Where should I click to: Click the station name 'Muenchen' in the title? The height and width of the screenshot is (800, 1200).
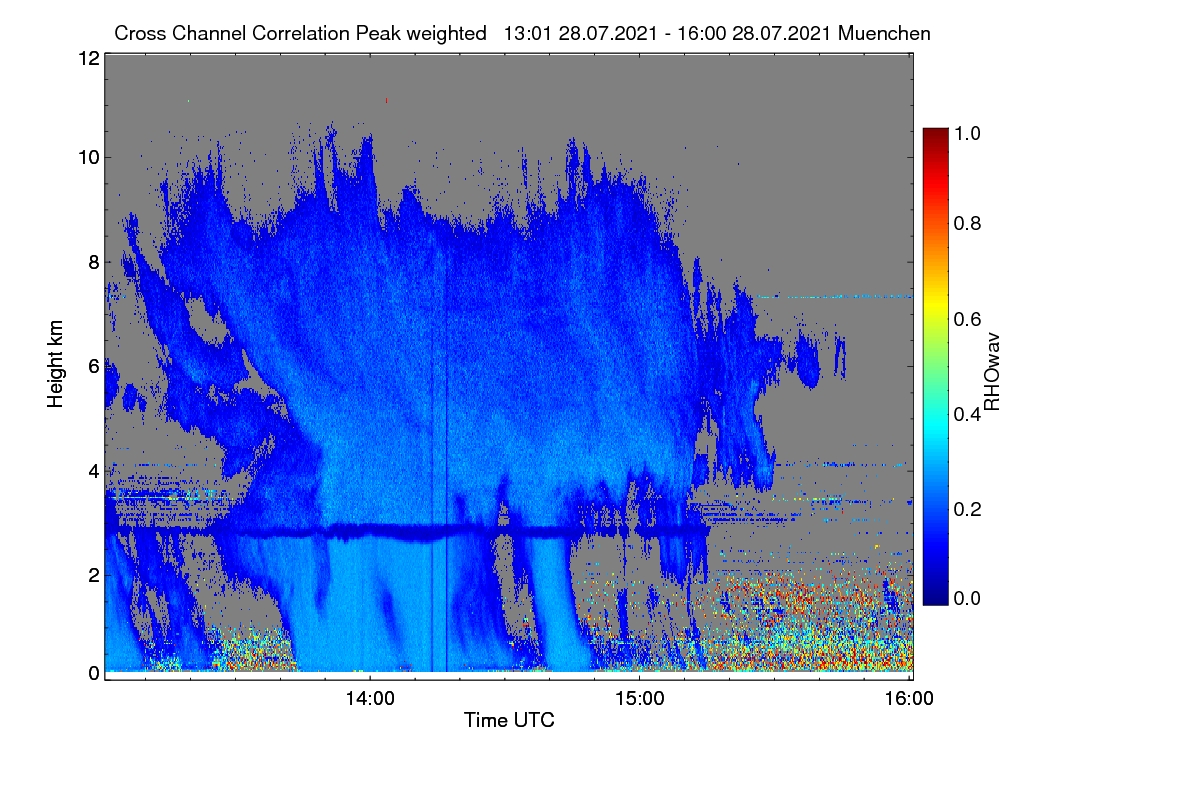[885, 33]
